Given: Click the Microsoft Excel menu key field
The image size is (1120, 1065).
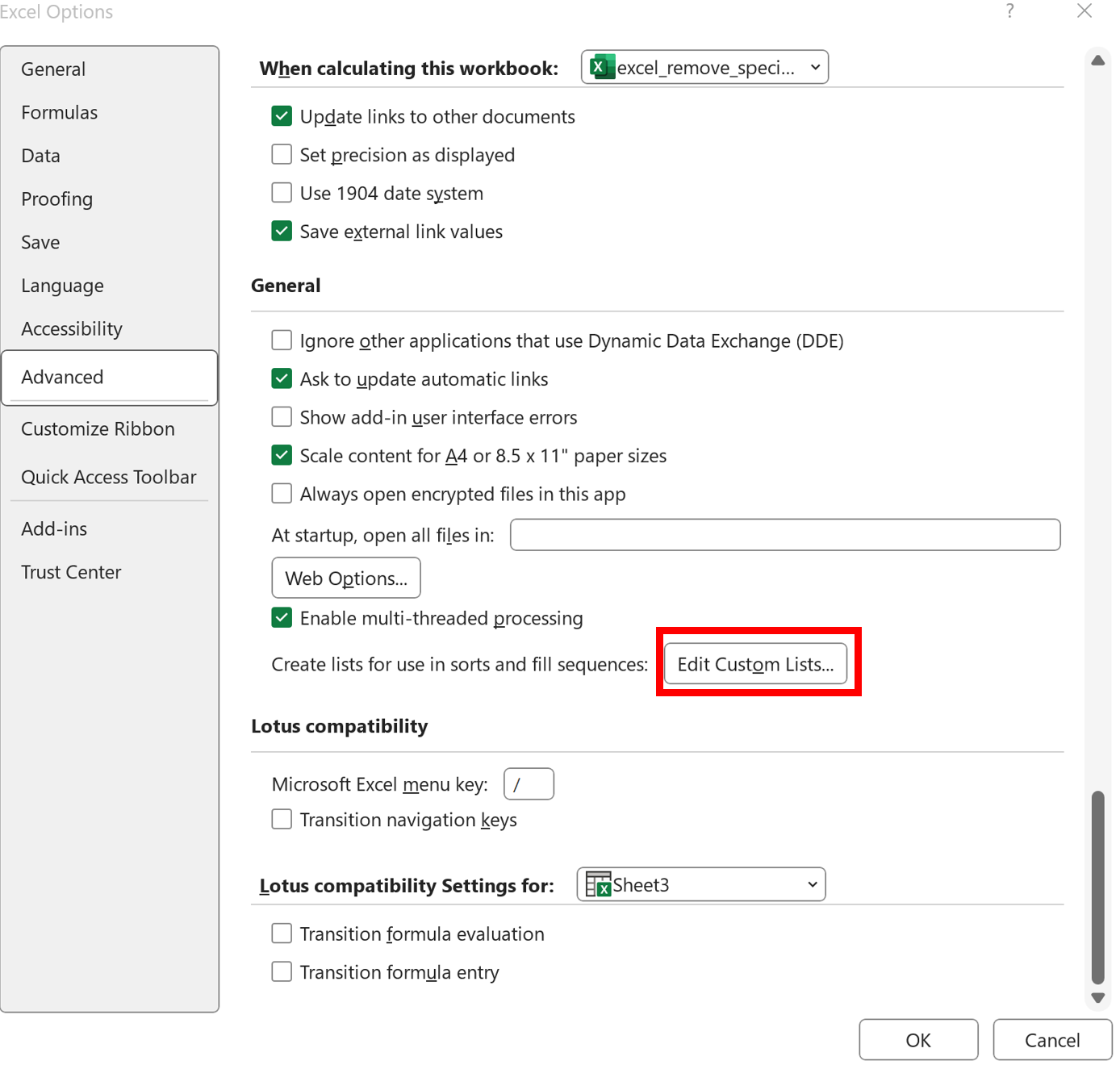Looking at the screenshot, I should [529, 783].
